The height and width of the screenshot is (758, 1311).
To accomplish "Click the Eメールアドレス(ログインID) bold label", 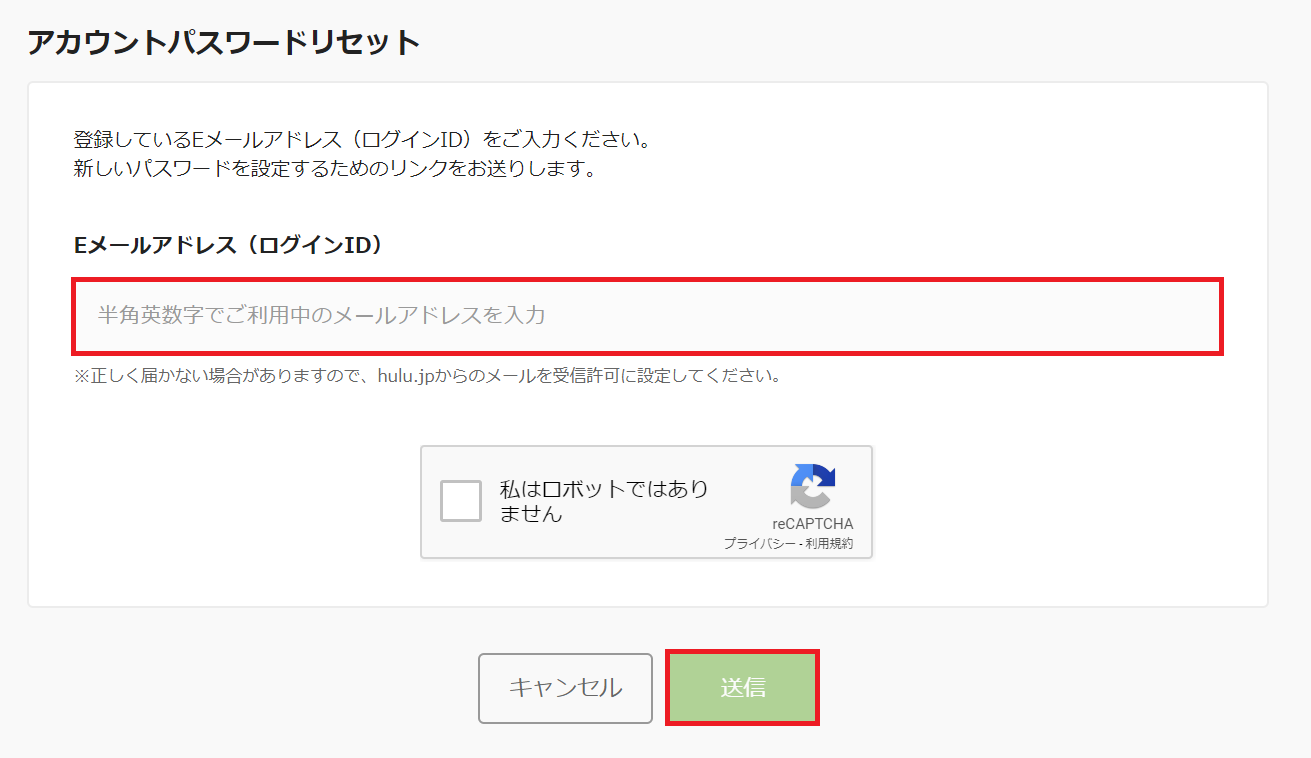I will [228, 245].
